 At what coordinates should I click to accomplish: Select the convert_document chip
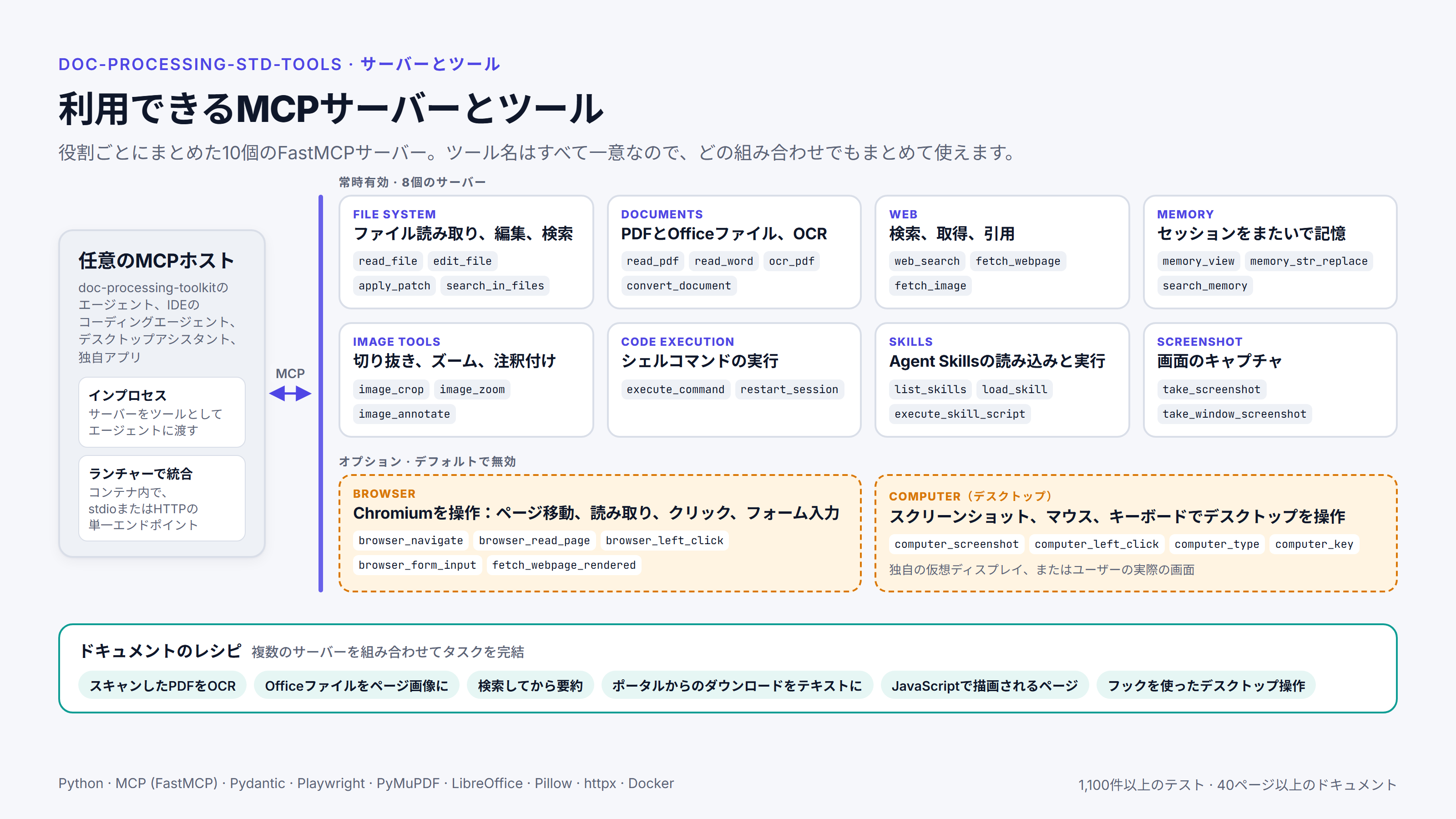(679, 286)
